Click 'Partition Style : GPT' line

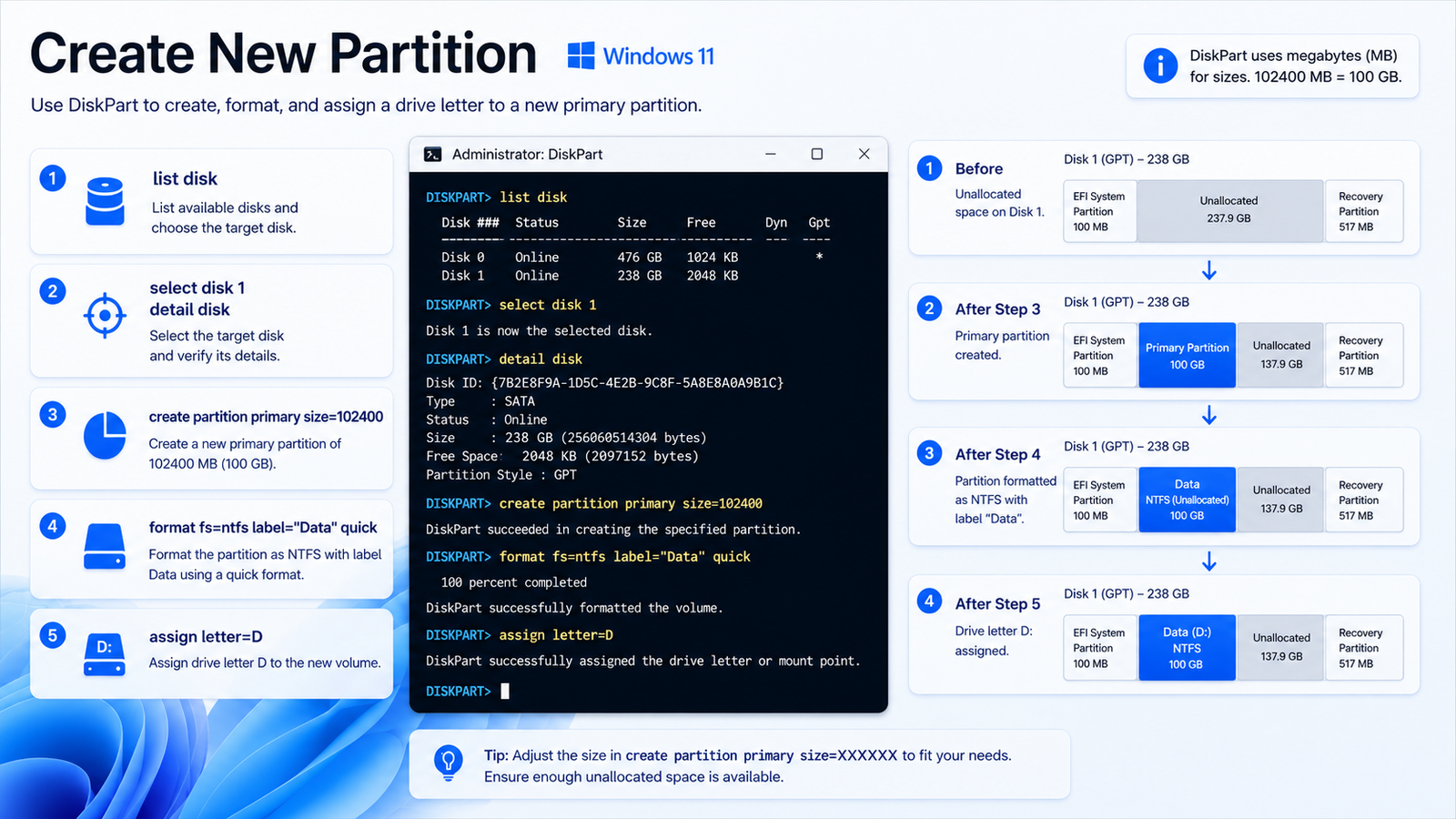coord(501,475)
